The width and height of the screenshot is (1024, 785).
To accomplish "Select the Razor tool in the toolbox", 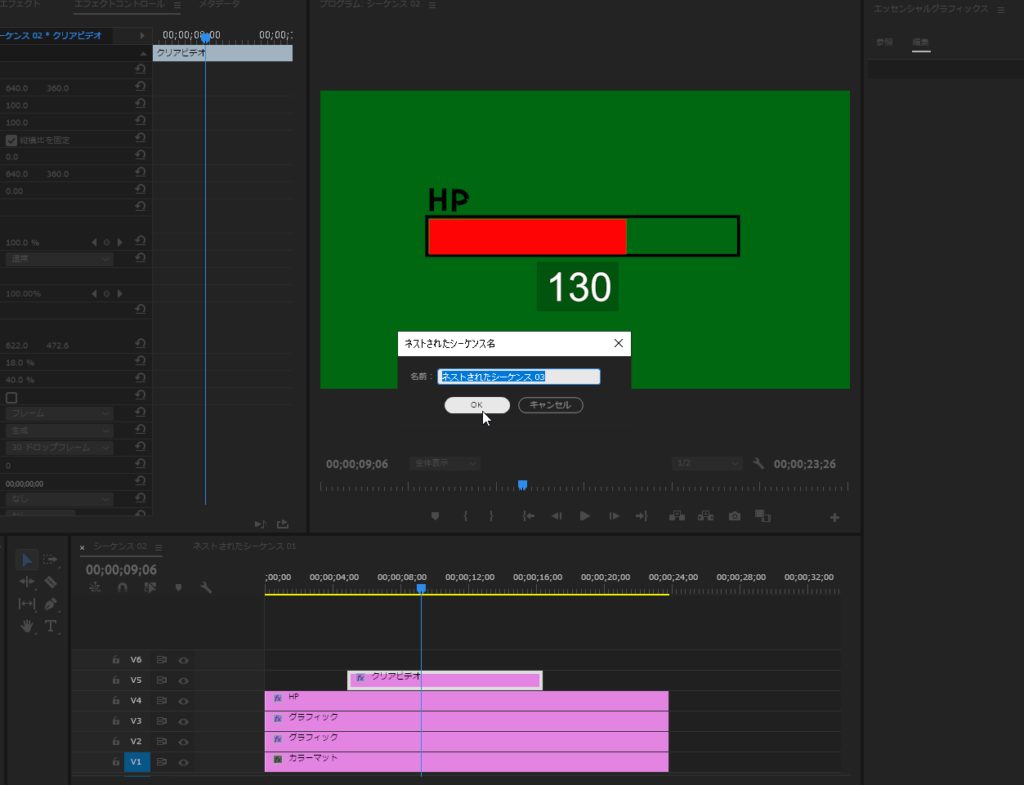I will (x=51, y=582).
